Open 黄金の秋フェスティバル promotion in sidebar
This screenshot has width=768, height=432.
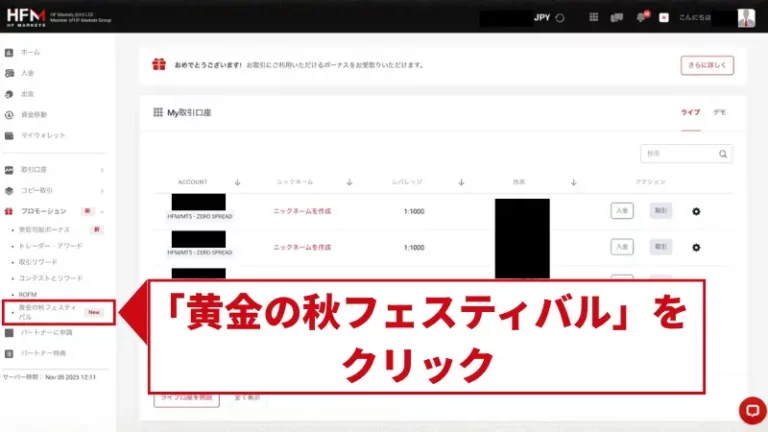point(50,311)
